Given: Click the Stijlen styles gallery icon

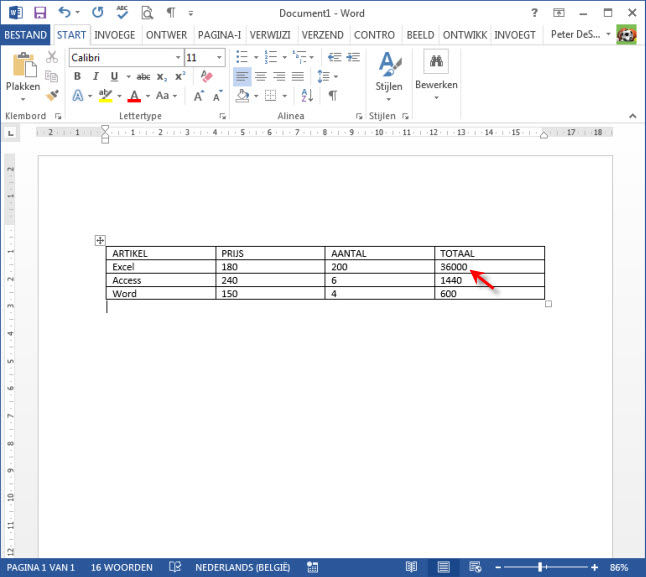Looking at the screenshot, I should point(389,64).
